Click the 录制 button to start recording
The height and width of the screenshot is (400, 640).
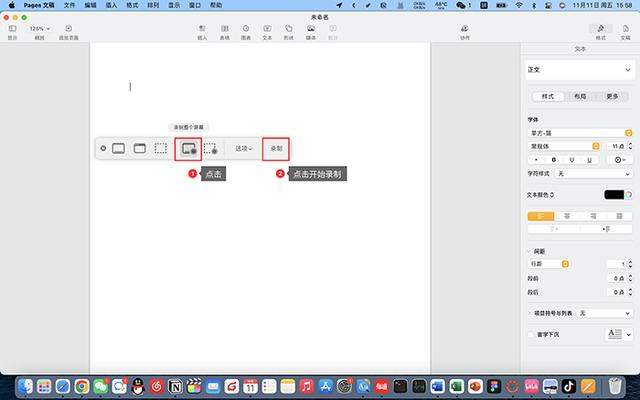[276, 149]
